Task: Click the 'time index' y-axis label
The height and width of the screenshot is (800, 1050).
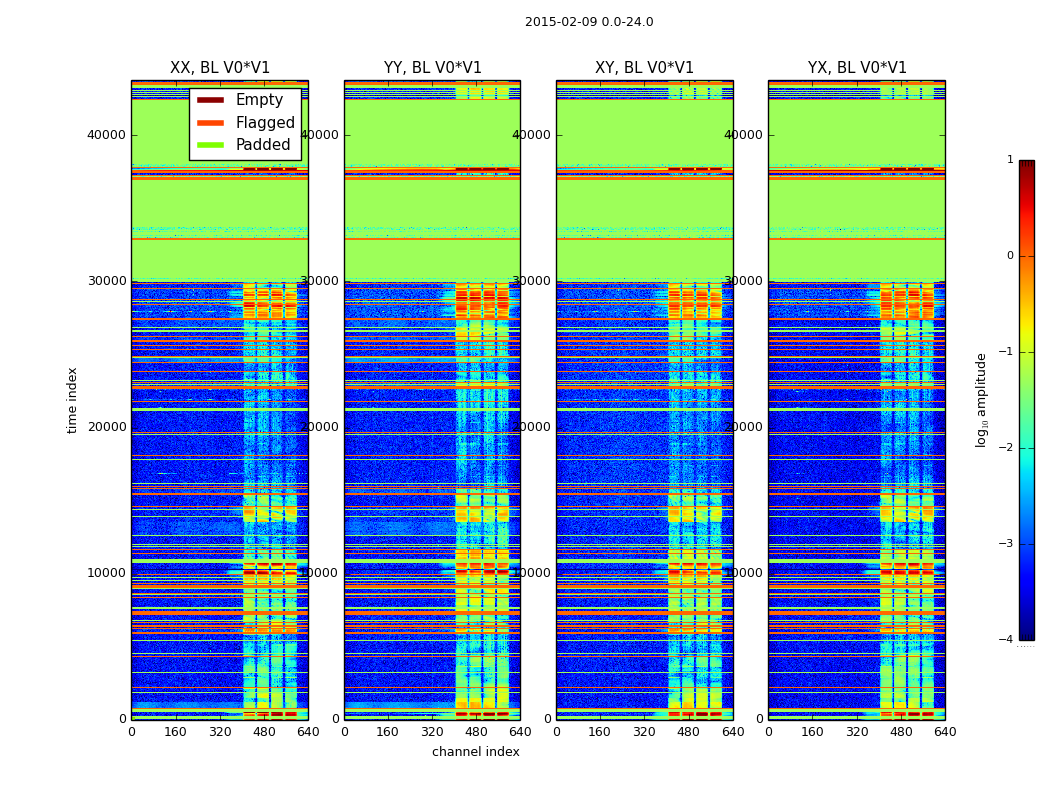Action: [73, 400]
